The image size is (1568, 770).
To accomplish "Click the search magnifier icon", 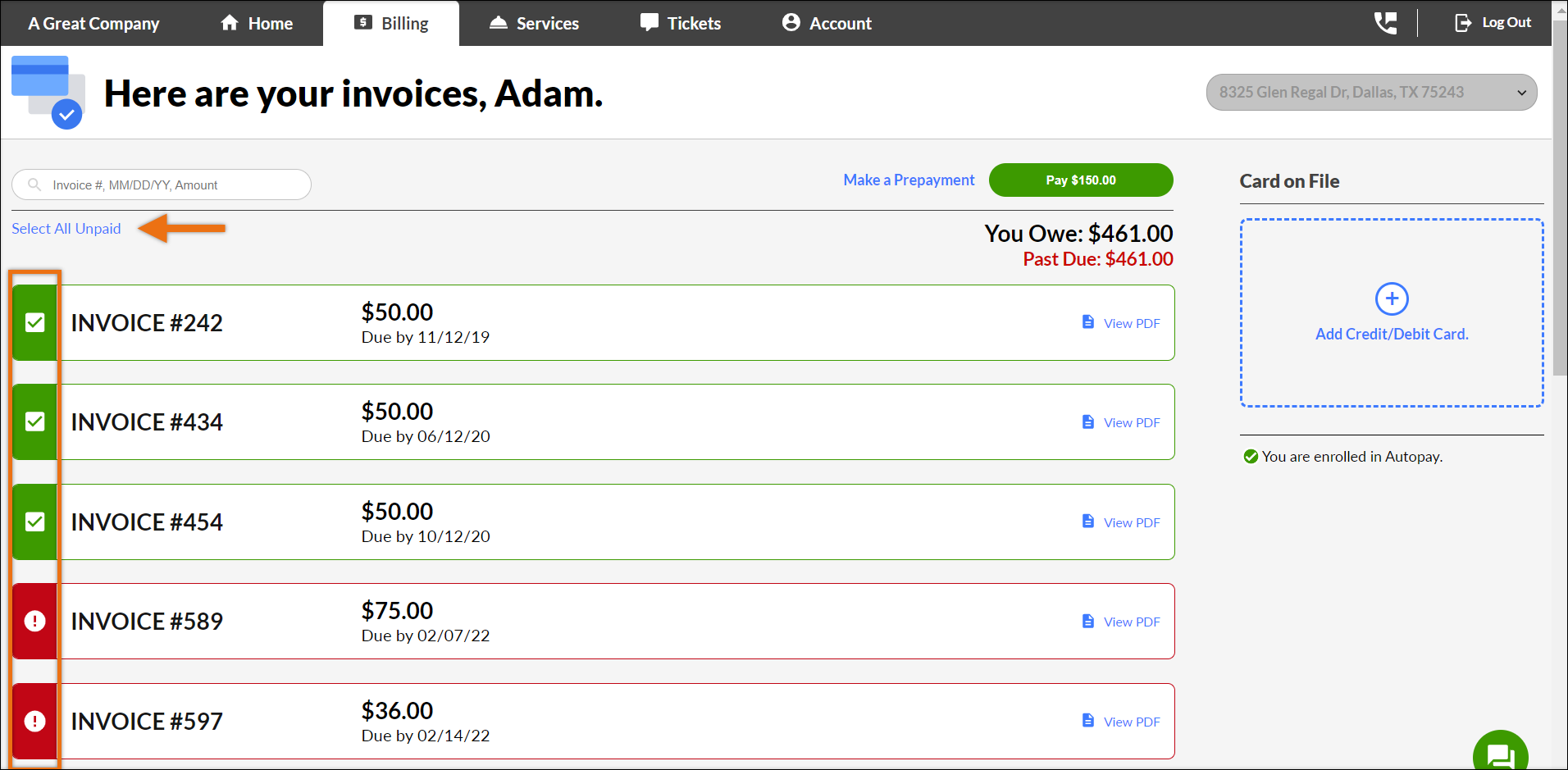I will coord(34,185).
